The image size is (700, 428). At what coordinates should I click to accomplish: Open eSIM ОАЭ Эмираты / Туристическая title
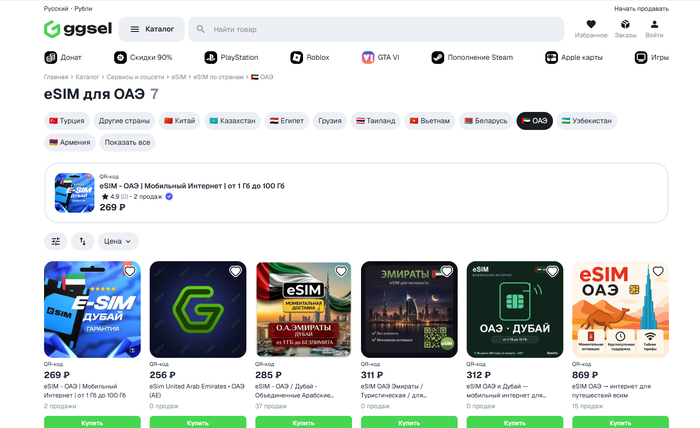click(394, 391)
